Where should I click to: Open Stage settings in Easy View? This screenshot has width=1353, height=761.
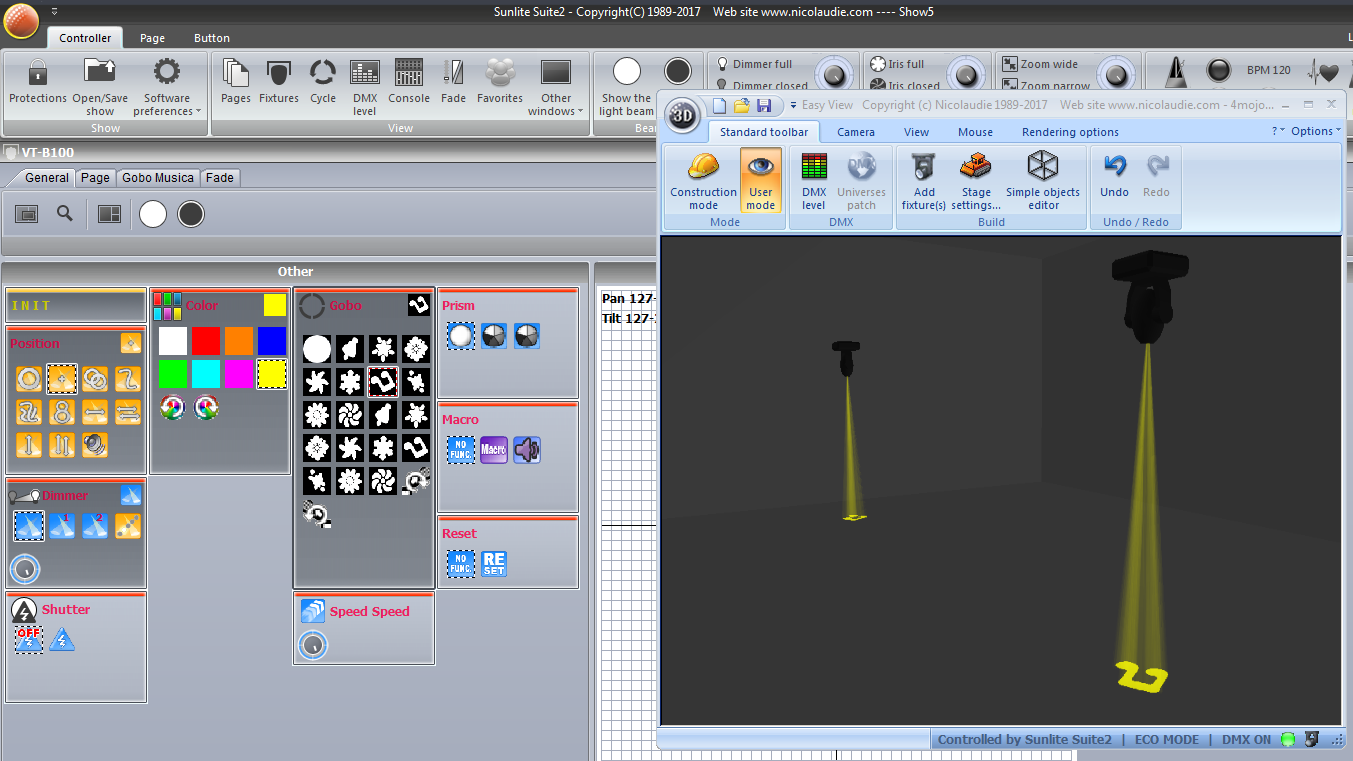coord(976,181)
